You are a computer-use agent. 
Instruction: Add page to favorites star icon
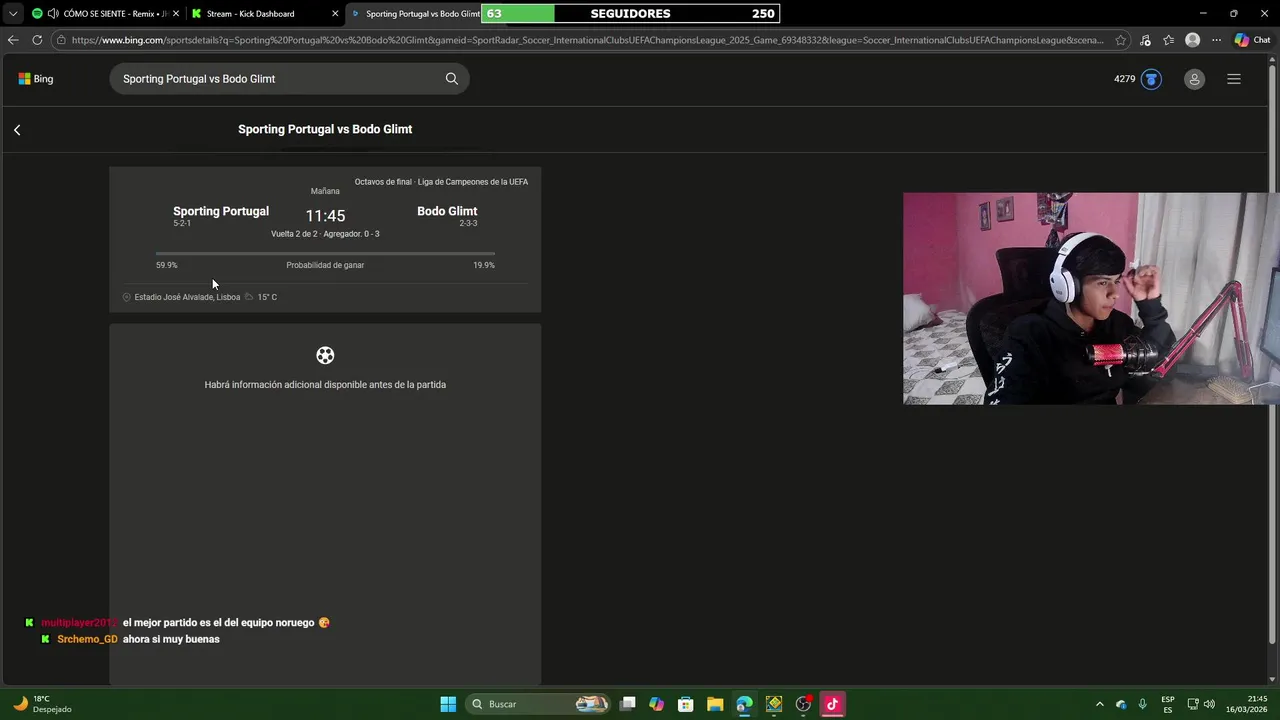(x=1121, y=40)
